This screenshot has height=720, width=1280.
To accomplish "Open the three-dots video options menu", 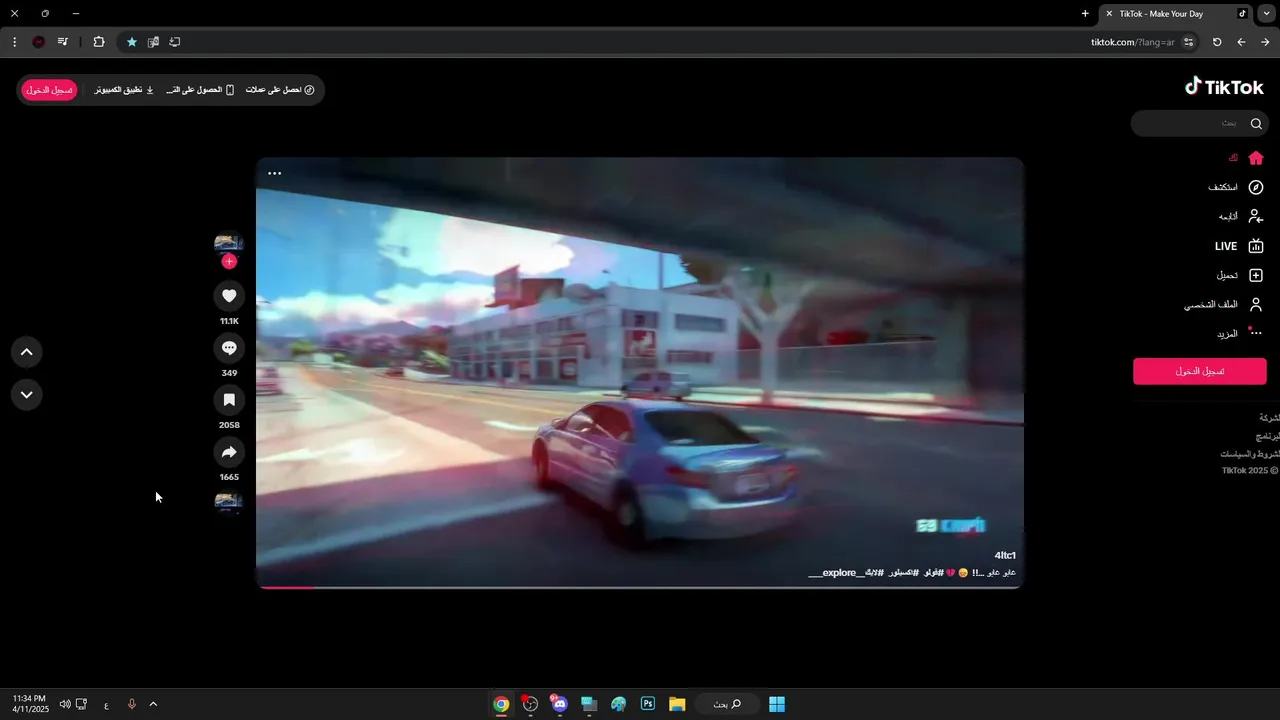I will [274, 173].
